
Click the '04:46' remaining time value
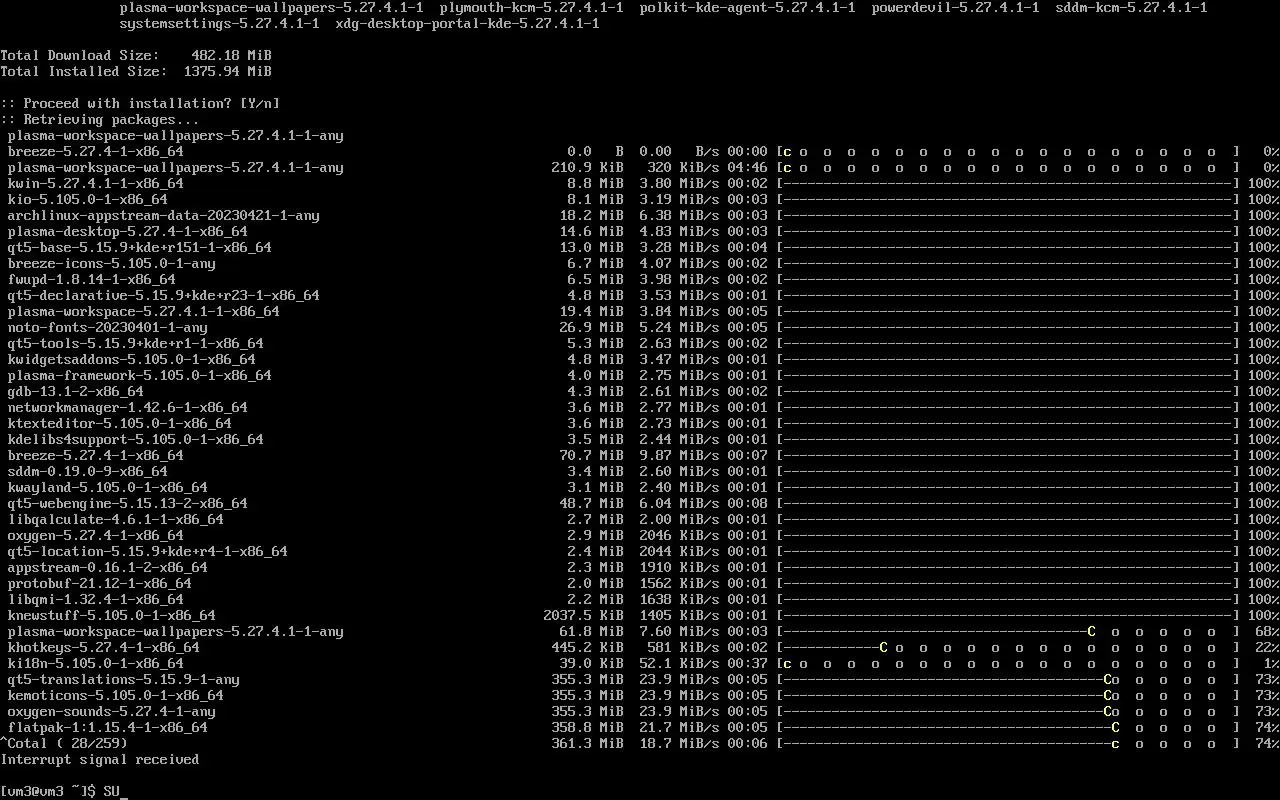(x=748, y=168)
